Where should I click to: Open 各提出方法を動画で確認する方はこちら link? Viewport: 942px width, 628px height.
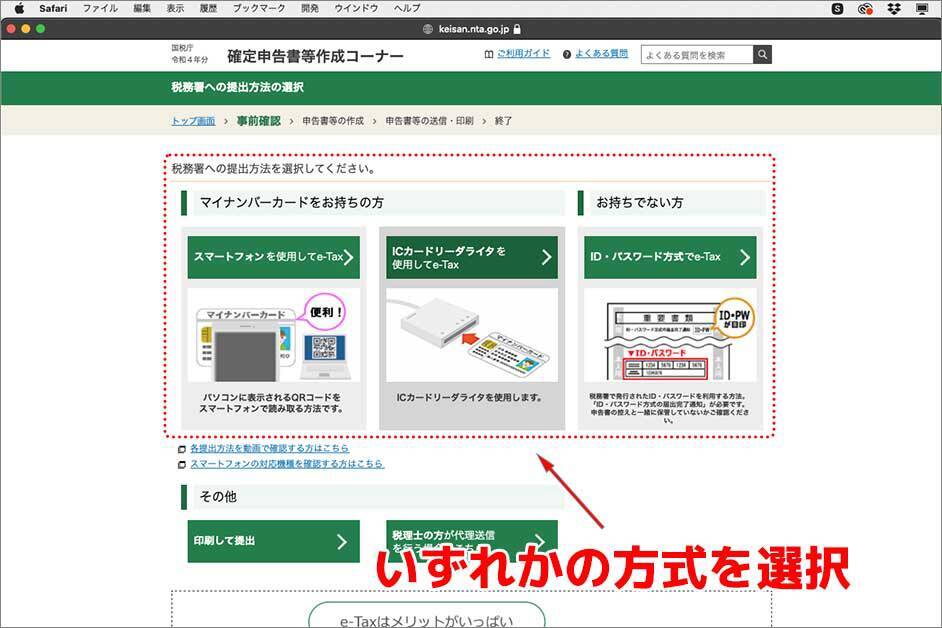(x=269, y=449)
